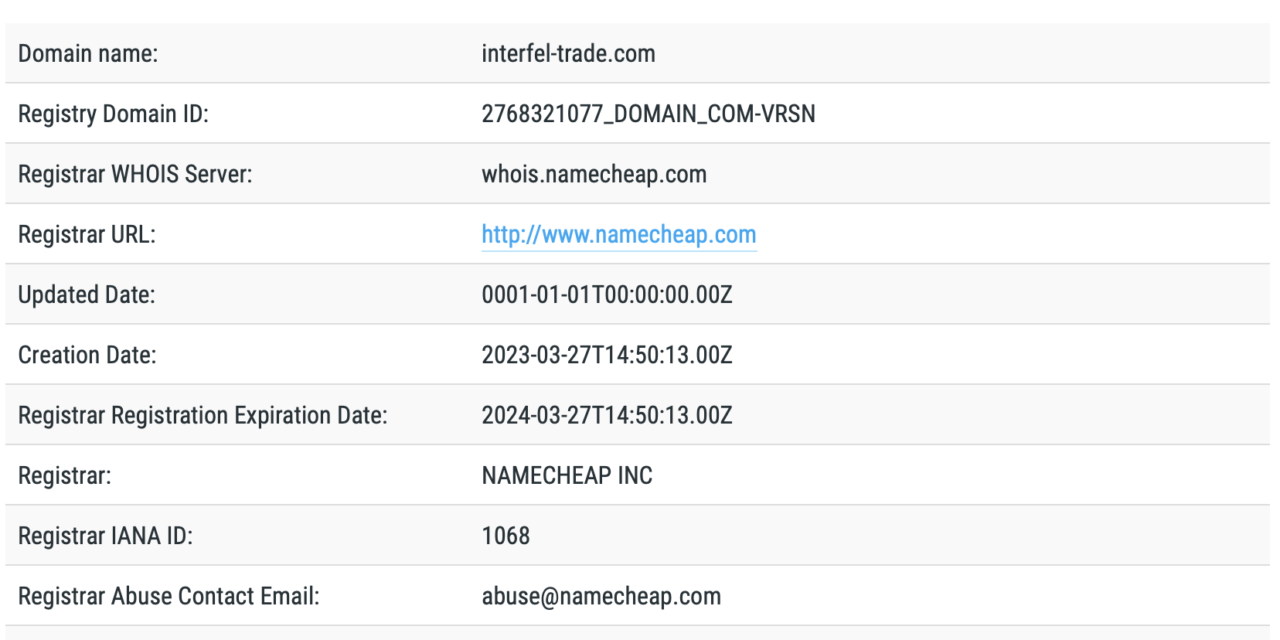Click the abuse@namecheap.com email value
This screenshot has height=640, width=1280.
click(601, 596)
